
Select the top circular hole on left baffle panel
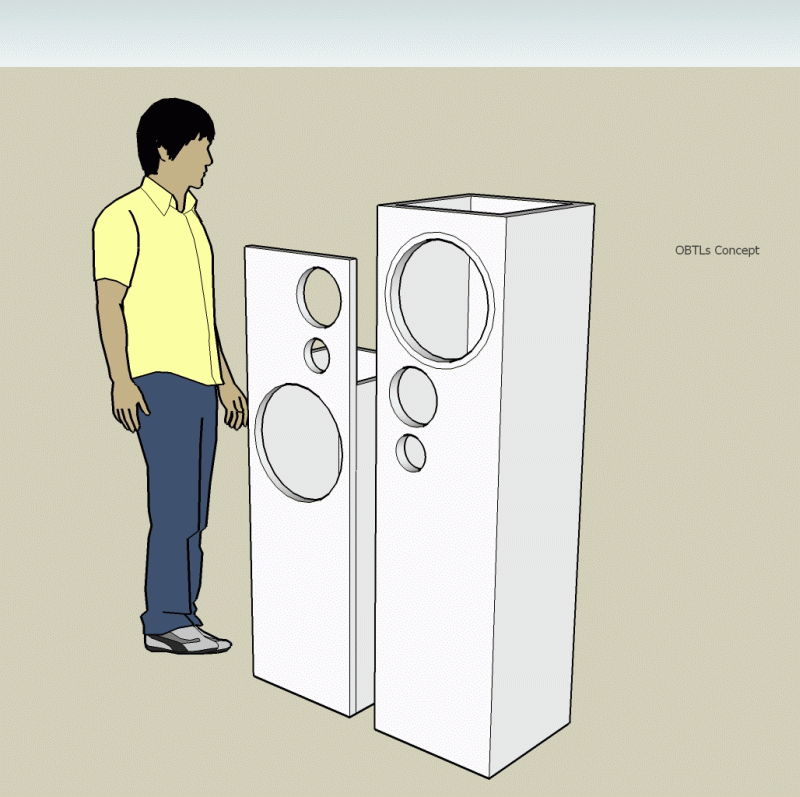point(319,297)
